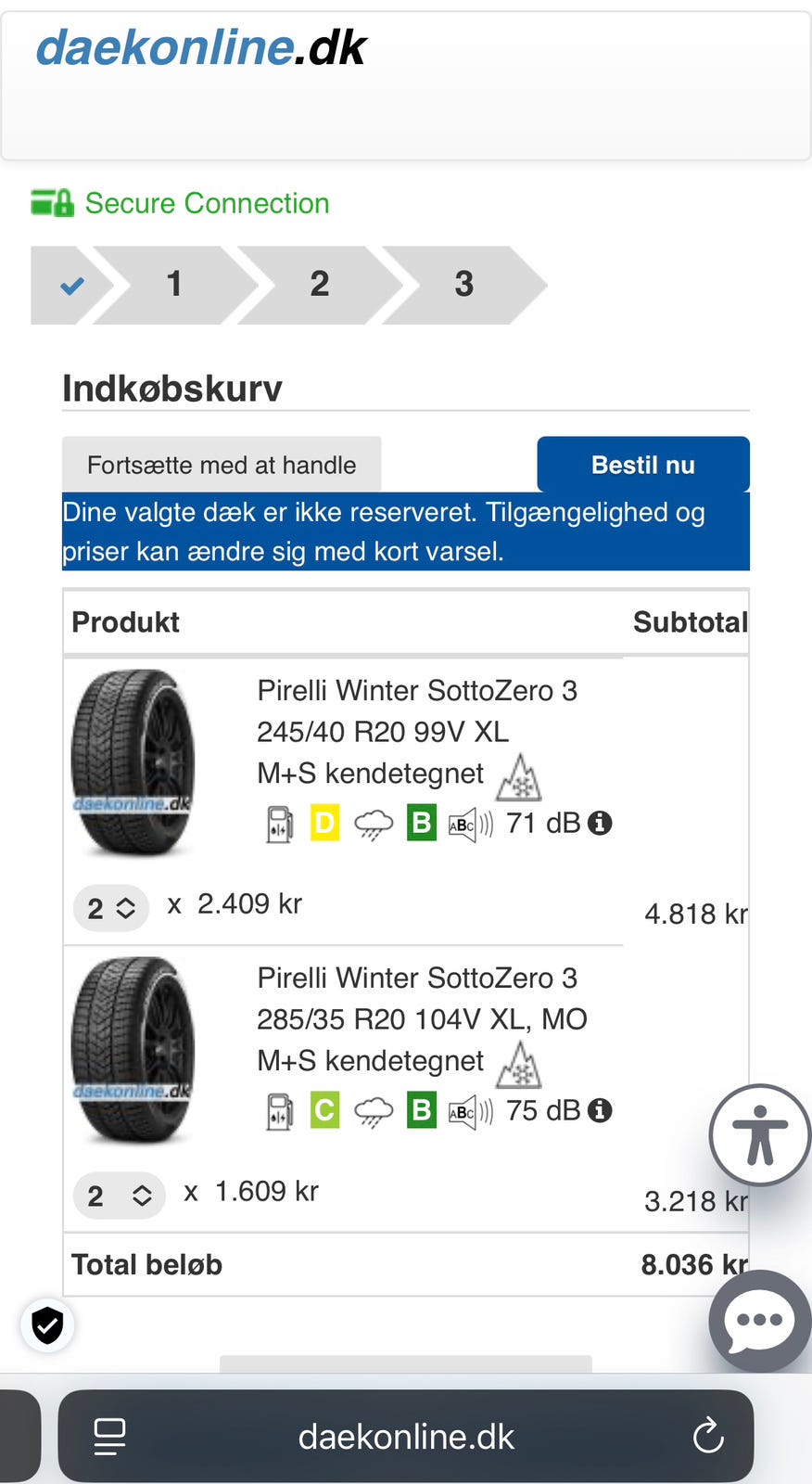Tap the daekonline.dk address bar
Screen dimensions: 812x1484
406,1437
